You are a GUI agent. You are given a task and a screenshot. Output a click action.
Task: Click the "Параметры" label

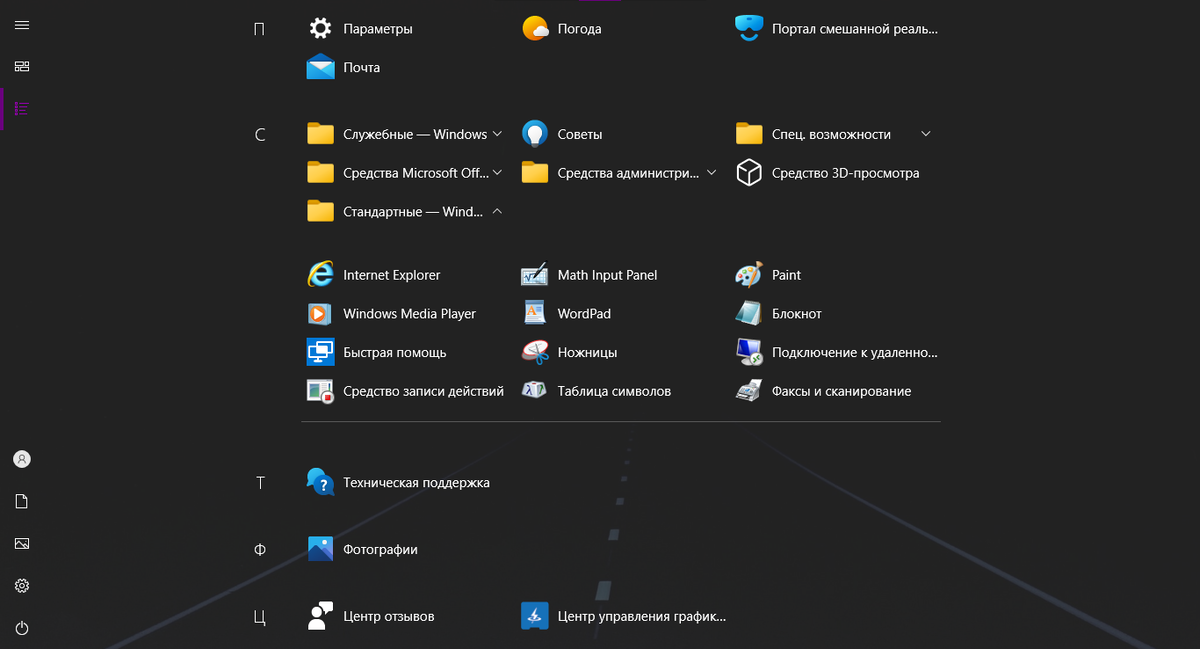click(x=378, y=29)
